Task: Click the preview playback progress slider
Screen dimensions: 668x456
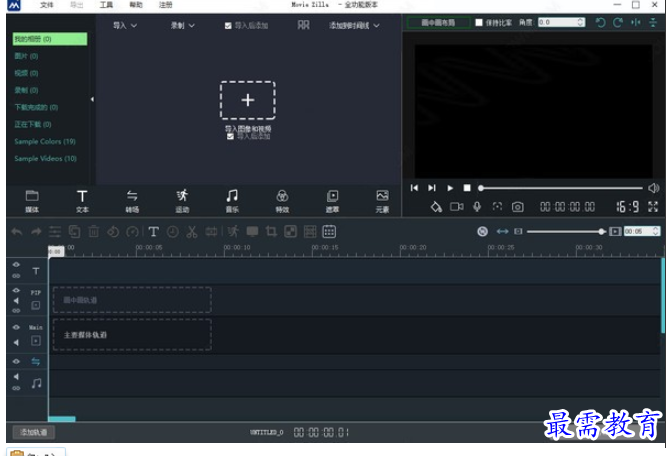Action: coord(561,188)
